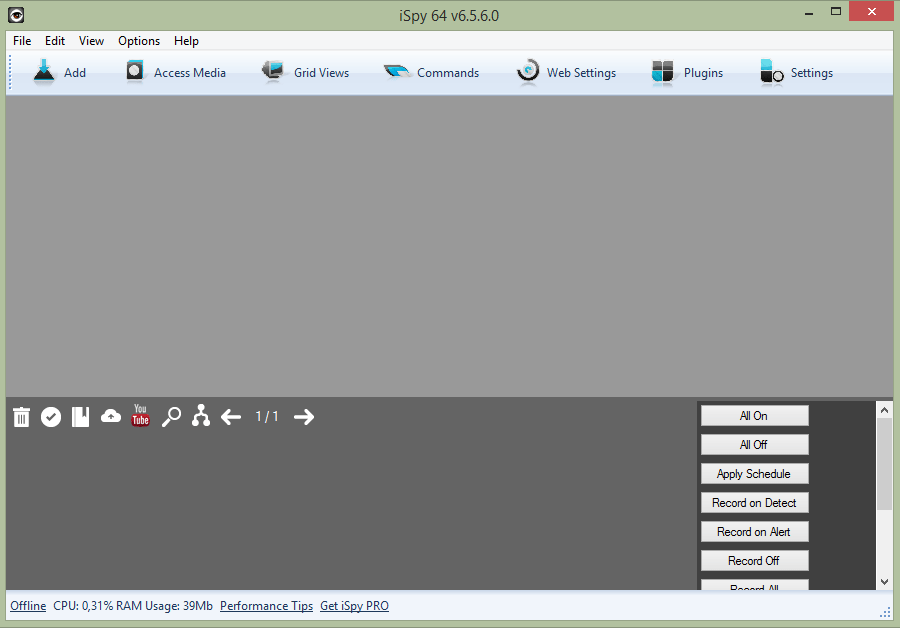Go to next media page arrow
Screen dimensions: 900x628
coord(304,417)
